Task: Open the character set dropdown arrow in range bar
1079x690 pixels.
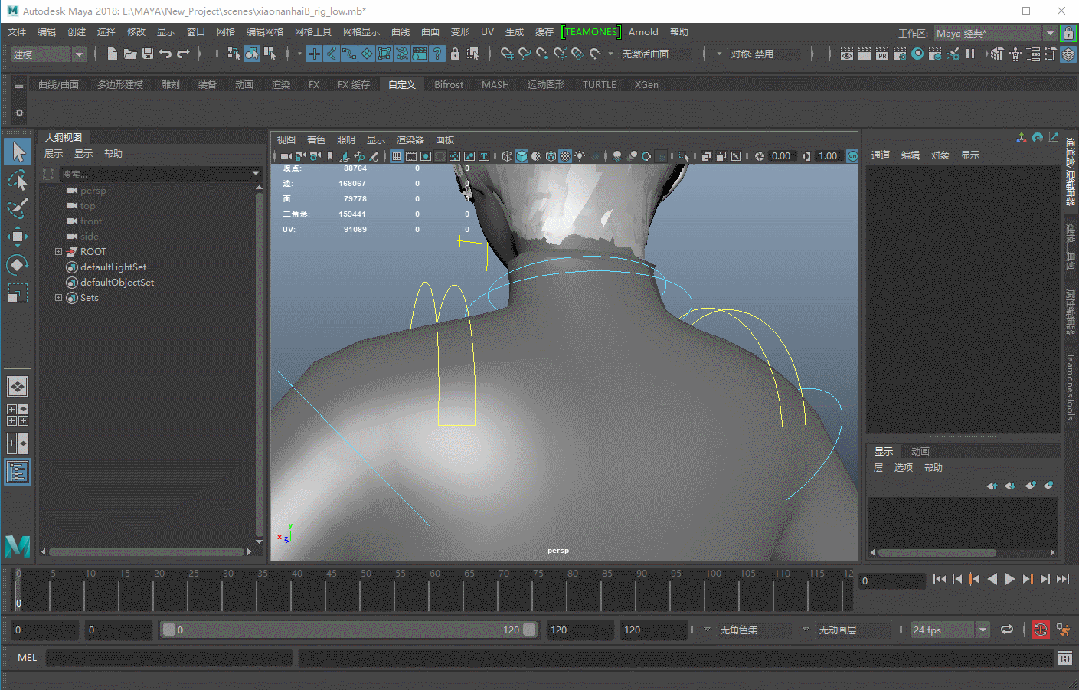Action: tap(707, 629)
